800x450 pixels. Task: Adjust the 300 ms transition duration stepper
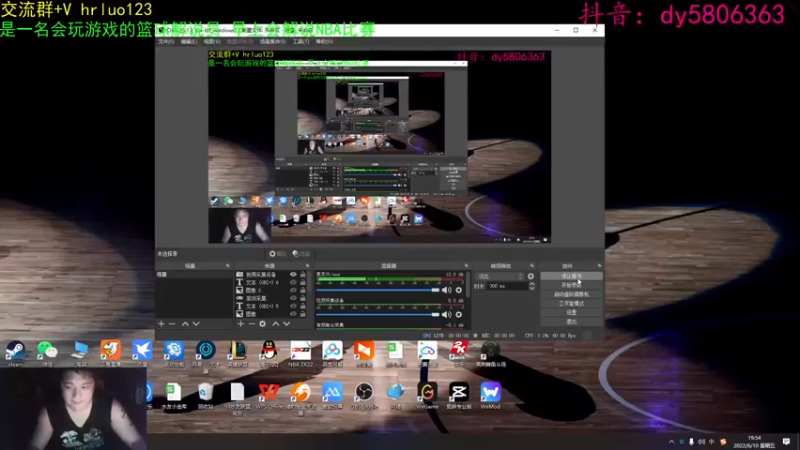click(532, 286)
